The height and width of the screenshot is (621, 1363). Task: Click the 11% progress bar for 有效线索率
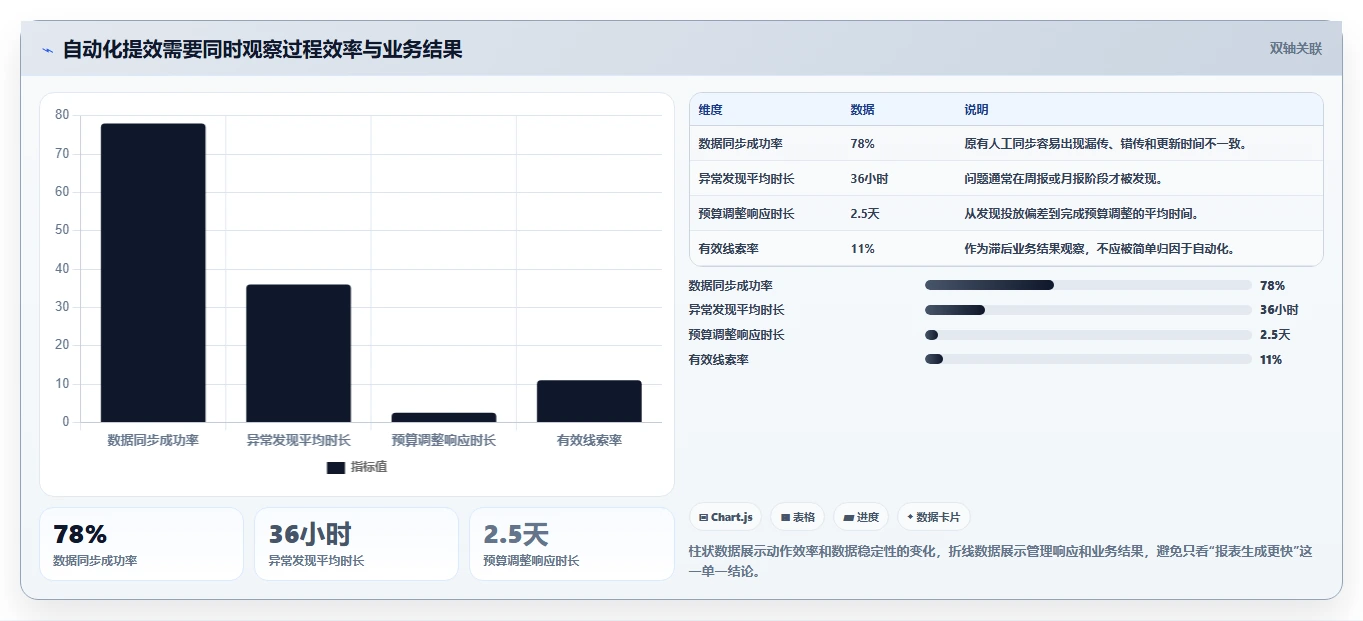tap(1088, 359)
